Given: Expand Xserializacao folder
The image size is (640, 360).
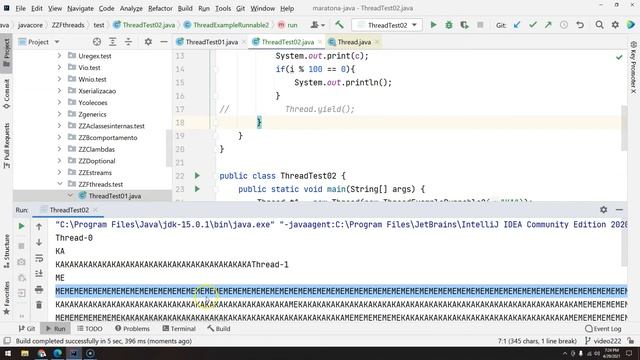Looking at the screenshot, I should (x=60, y=91).
